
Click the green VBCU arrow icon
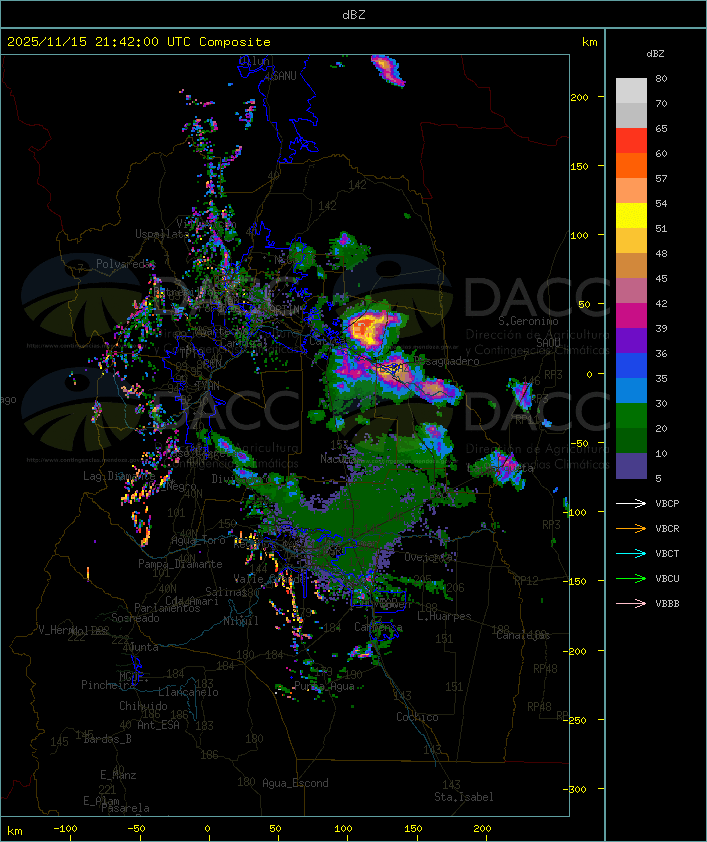(x=631, y=578)
